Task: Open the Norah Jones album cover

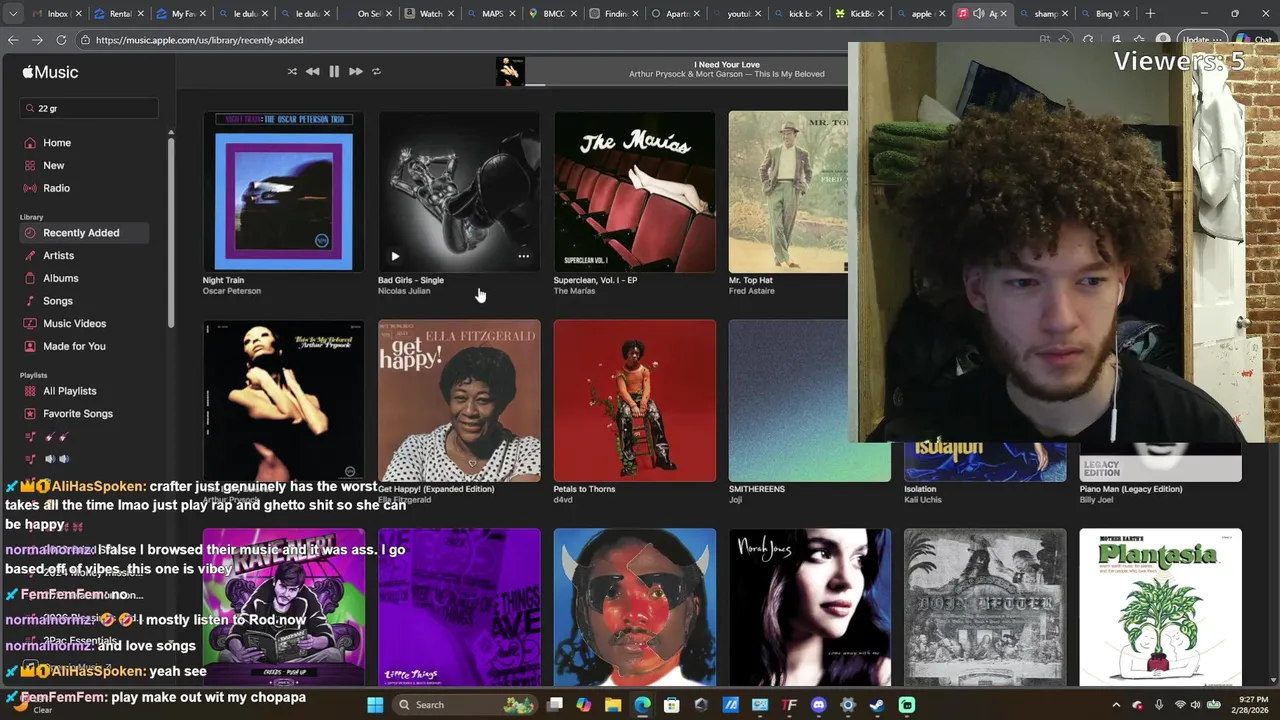Action: (x=810, y=607)
